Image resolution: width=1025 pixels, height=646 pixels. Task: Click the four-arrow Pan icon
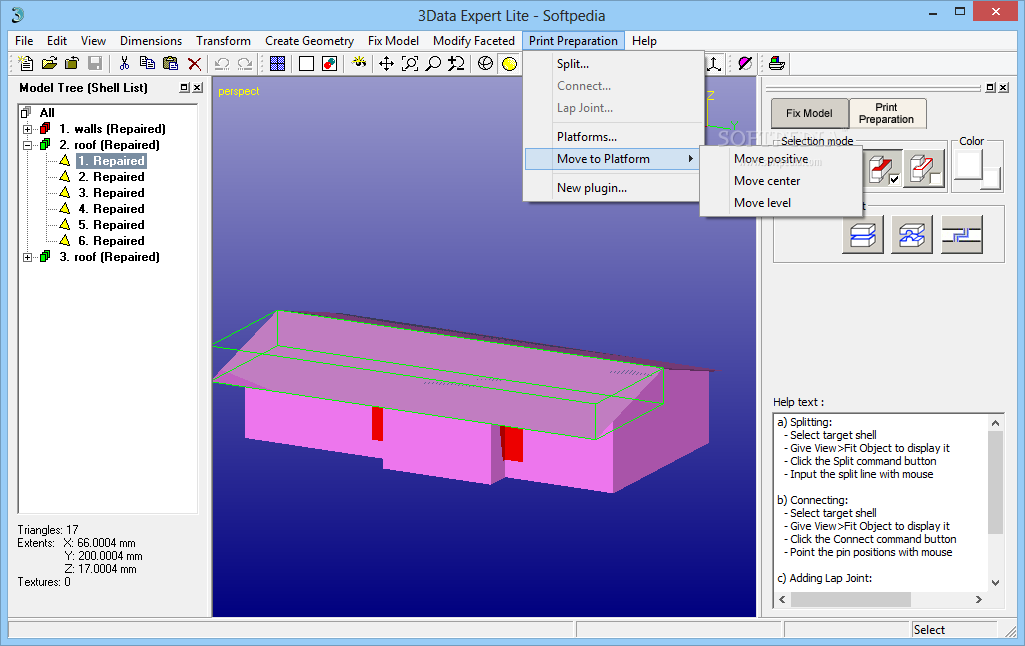(x=386, y=63)
